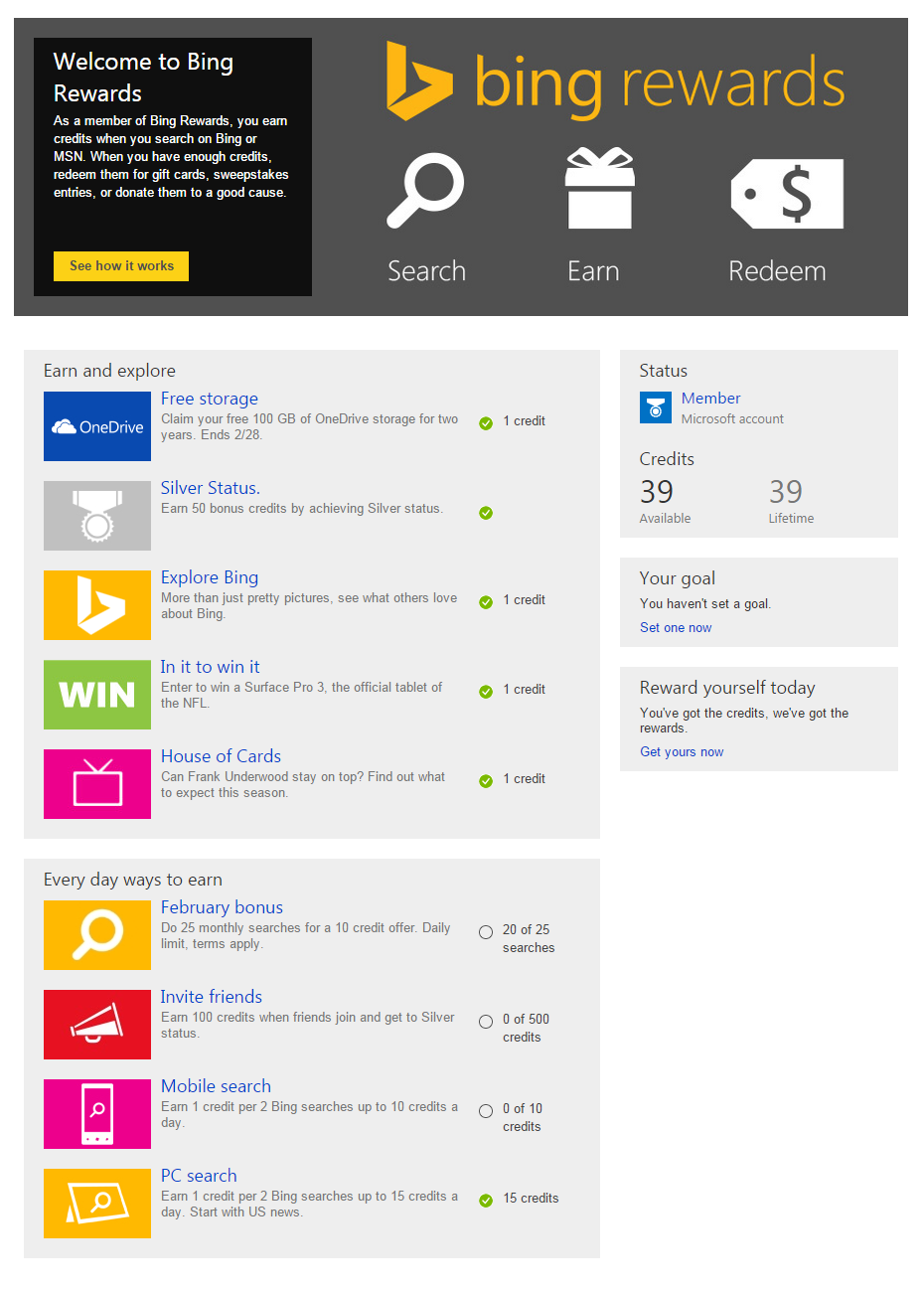The height and width of the screenshot is (1292, 924).
Task: Click the Mobile search empty status circle
Action: [486, 1111]
